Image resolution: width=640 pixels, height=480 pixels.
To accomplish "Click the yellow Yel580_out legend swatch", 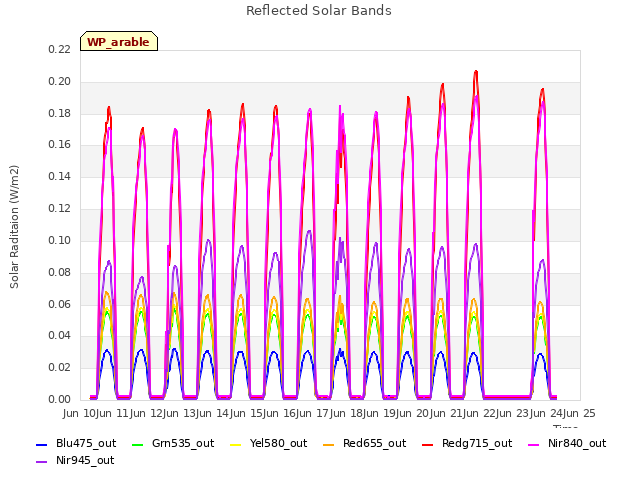I will point(236,444).
